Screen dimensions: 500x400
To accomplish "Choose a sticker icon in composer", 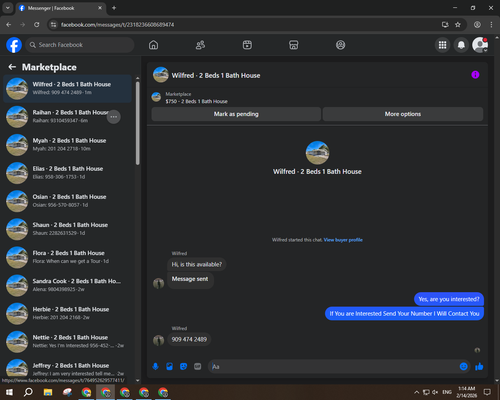I will tap(183, 367).
